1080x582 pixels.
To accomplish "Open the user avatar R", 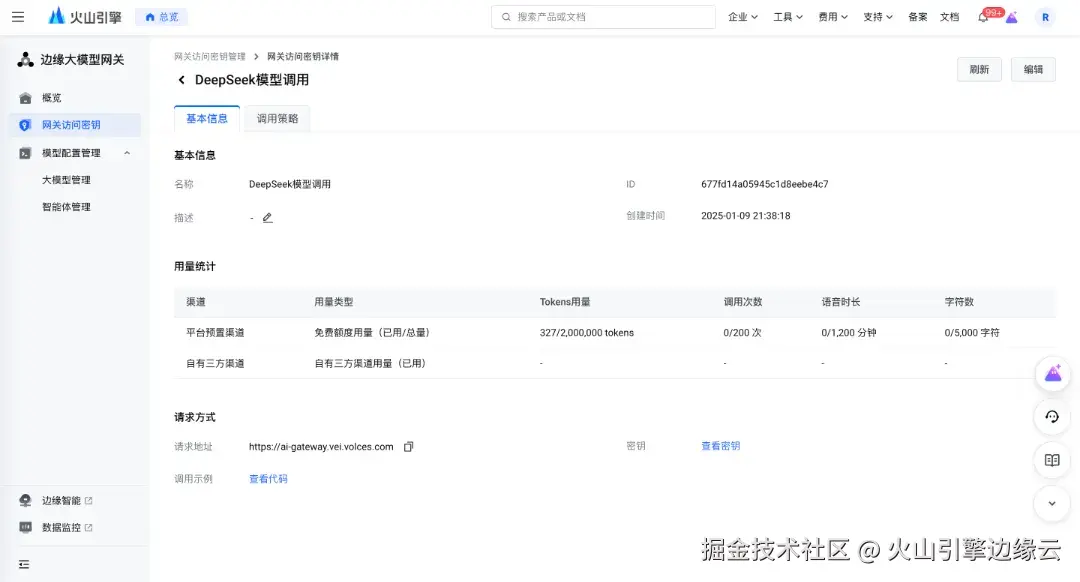I will pyautogui.click(x=1045, y=17).
